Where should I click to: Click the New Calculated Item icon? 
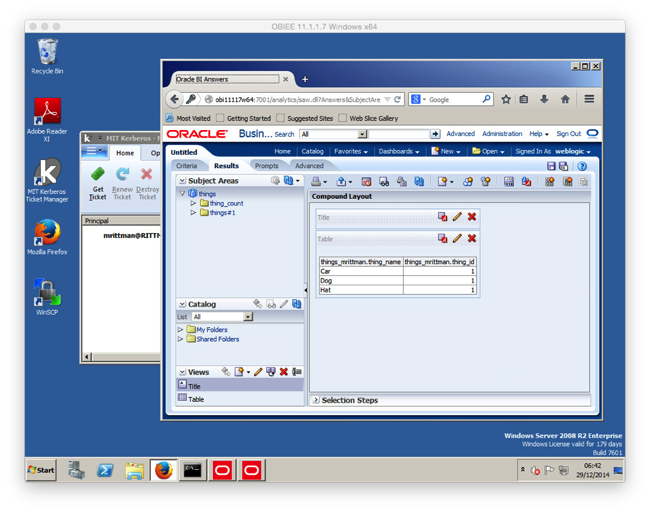click(x=485, y=182)
